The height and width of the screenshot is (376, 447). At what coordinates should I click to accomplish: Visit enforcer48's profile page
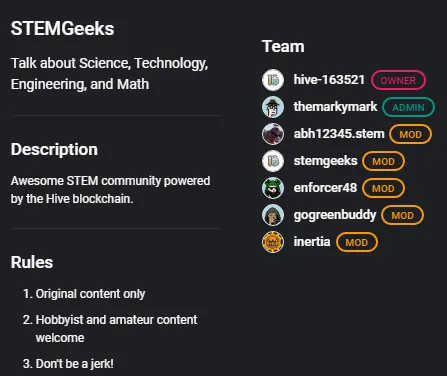tap(325, 188)
